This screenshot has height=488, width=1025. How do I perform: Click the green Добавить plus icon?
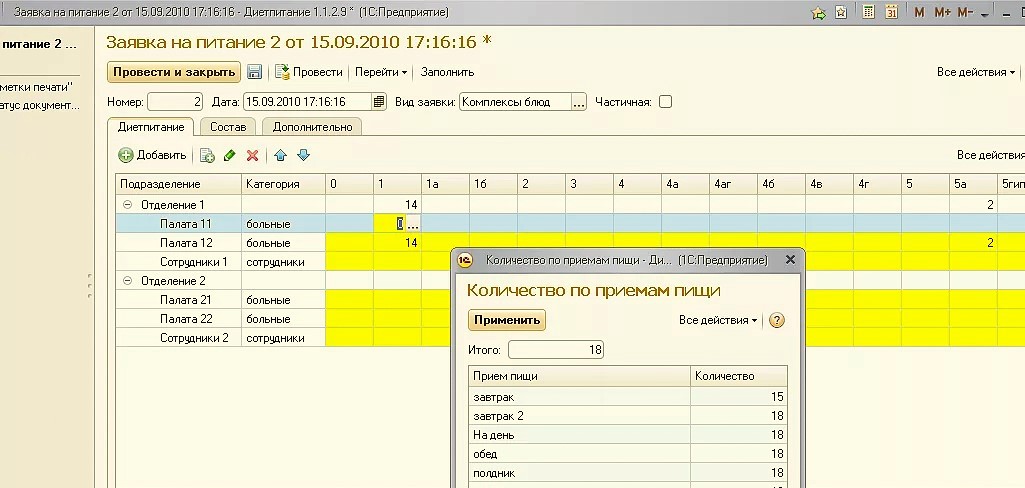[x=126, y=155]
